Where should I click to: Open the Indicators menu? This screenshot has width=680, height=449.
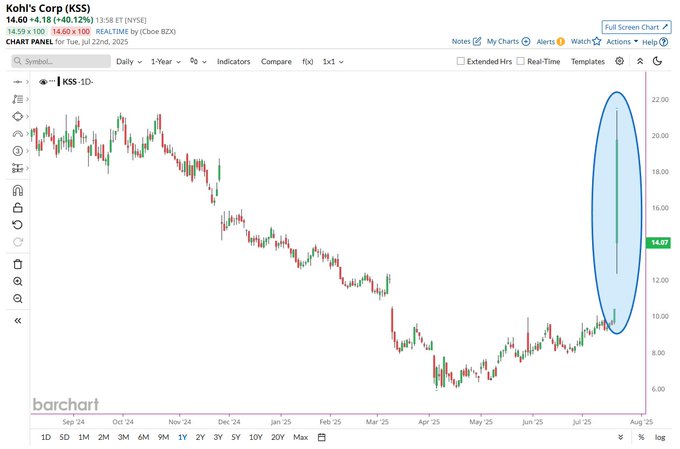pyautogui.click(x=233, y=62)
